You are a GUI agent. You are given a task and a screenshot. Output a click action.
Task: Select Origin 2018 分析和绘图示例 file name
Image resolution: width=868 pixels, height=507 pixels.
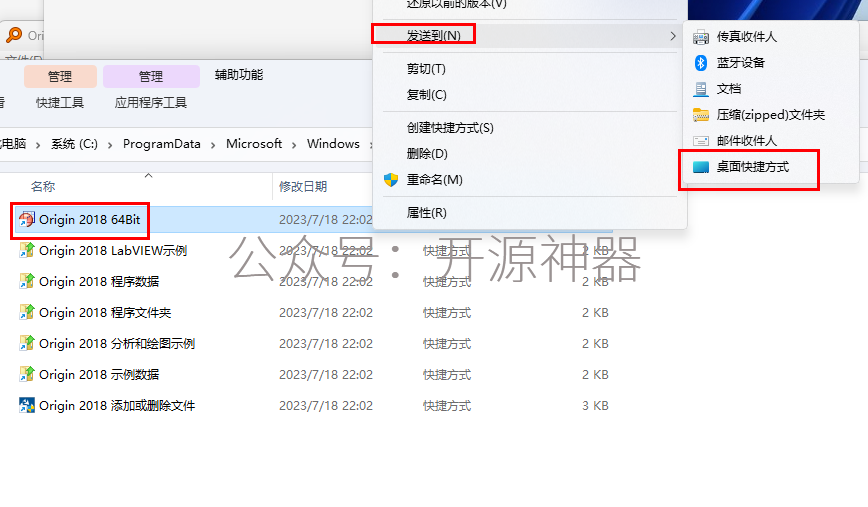117,344
